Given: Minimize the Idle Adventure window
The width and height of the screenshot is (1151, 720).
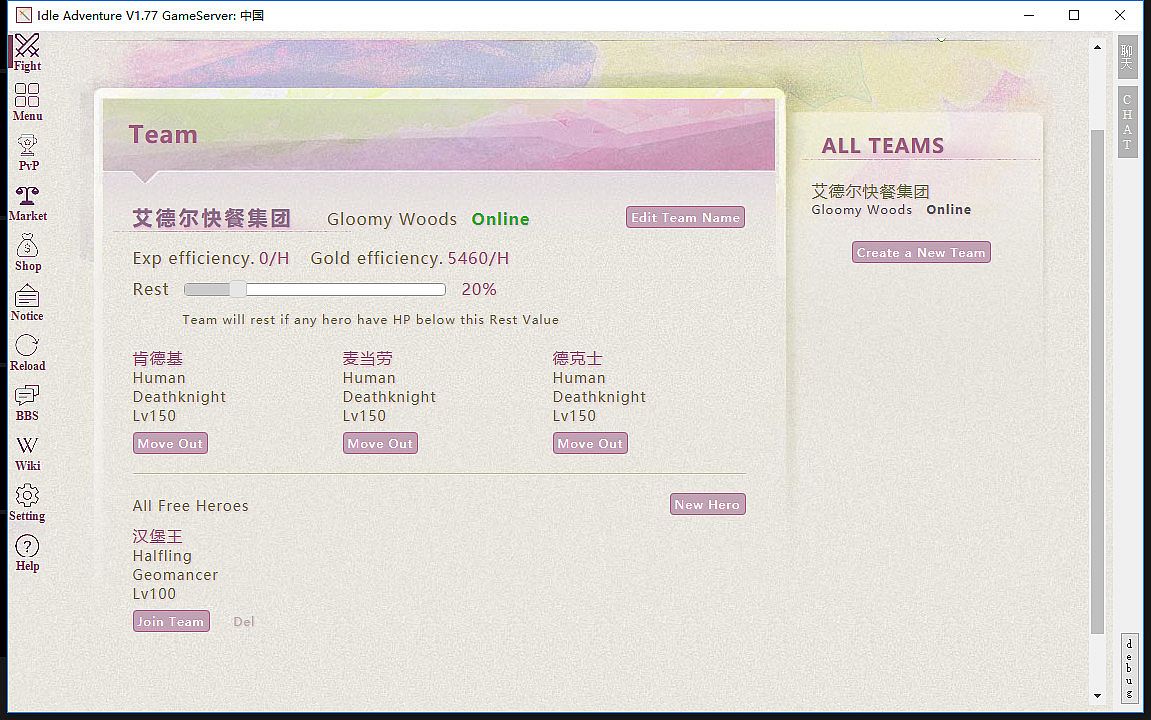Looking at the screenshot, I should pyautogui.click(x=1029, y=15).
